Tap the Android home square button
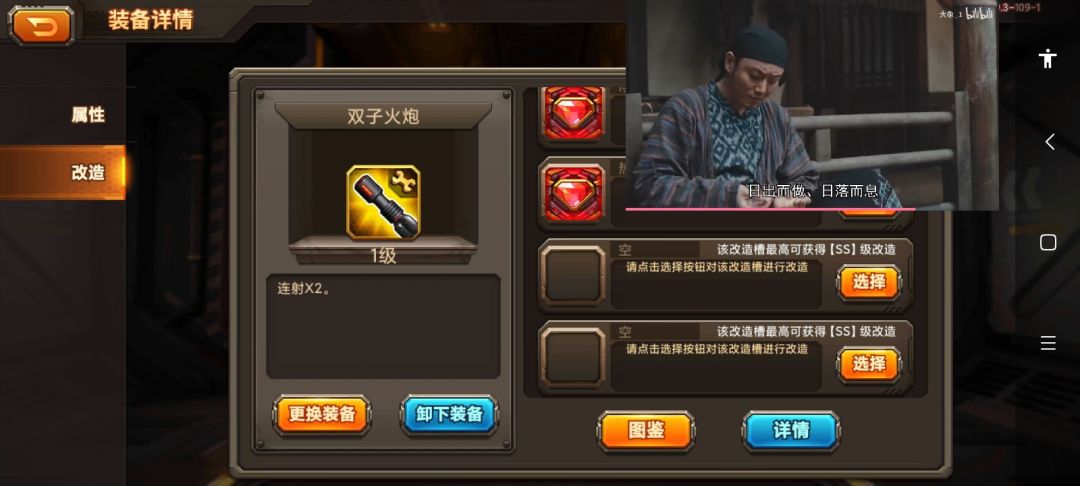 [x=1048, y=242]
